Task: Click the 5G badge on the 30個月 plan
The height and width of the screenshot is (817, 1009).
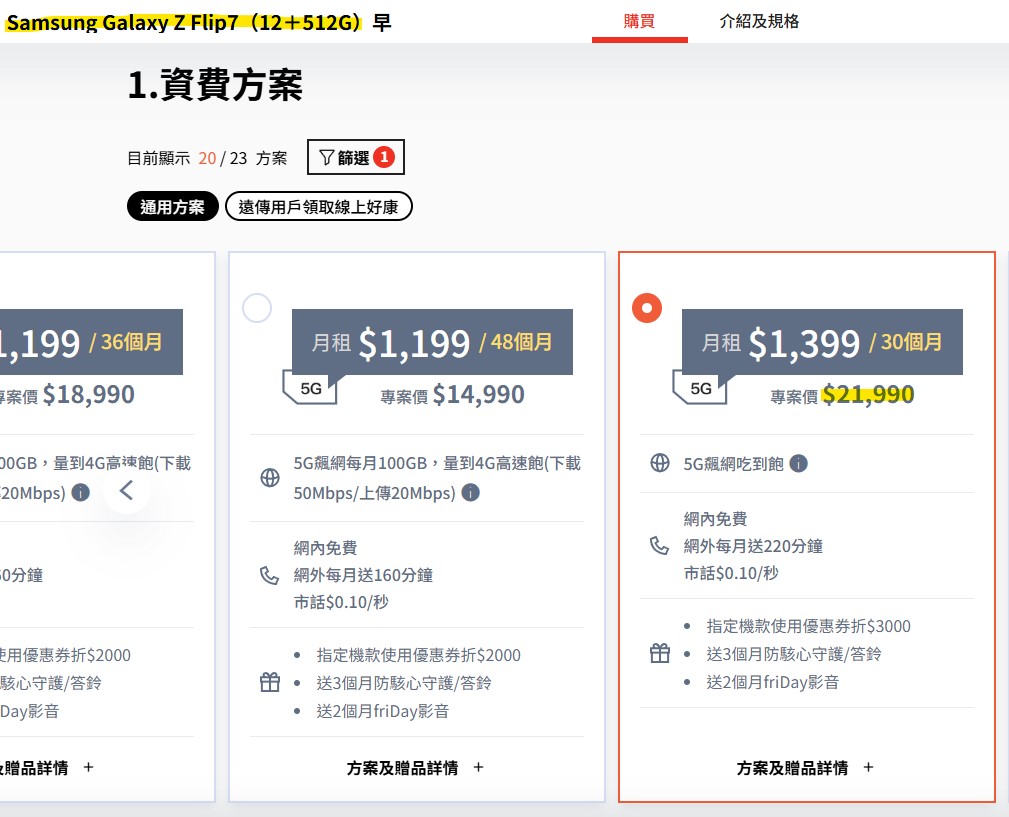Action: pos(701,389)
